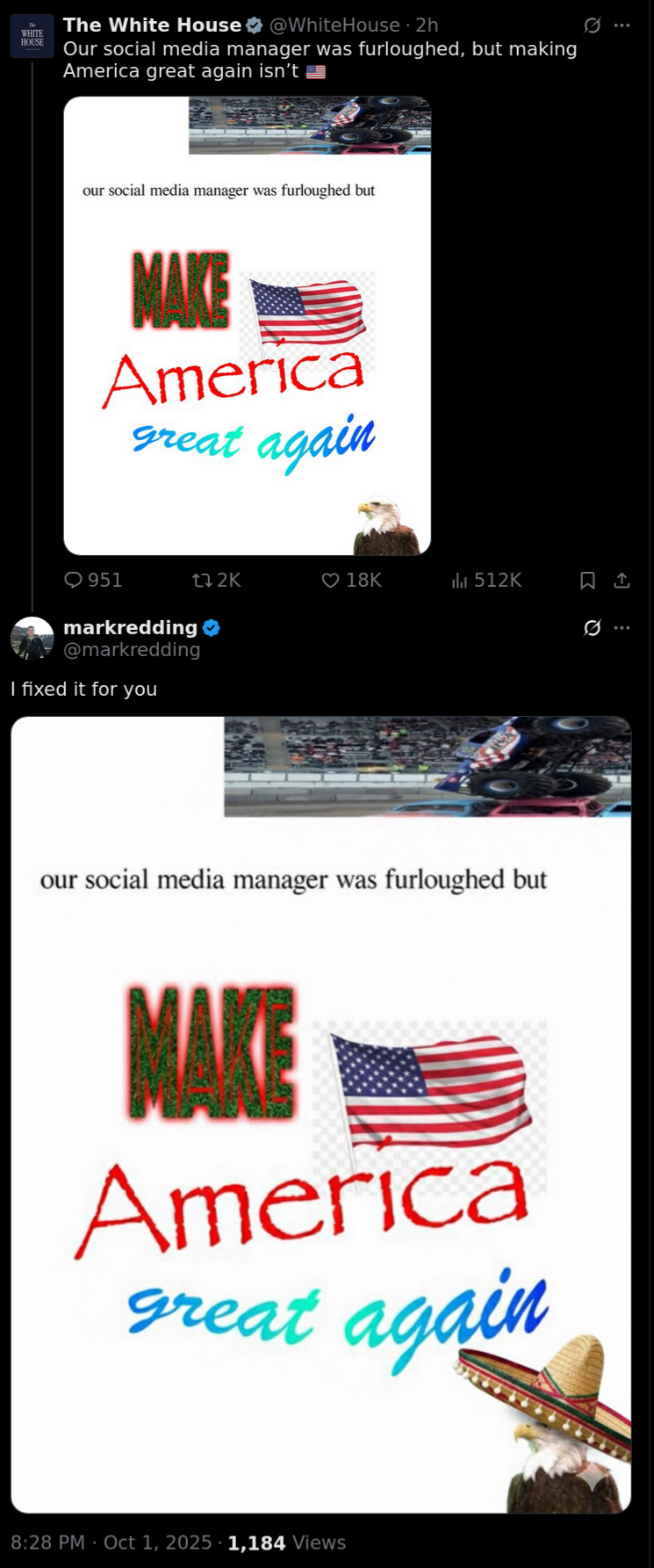
Task: Retweet the White House post
Action: tap(216, 581)
